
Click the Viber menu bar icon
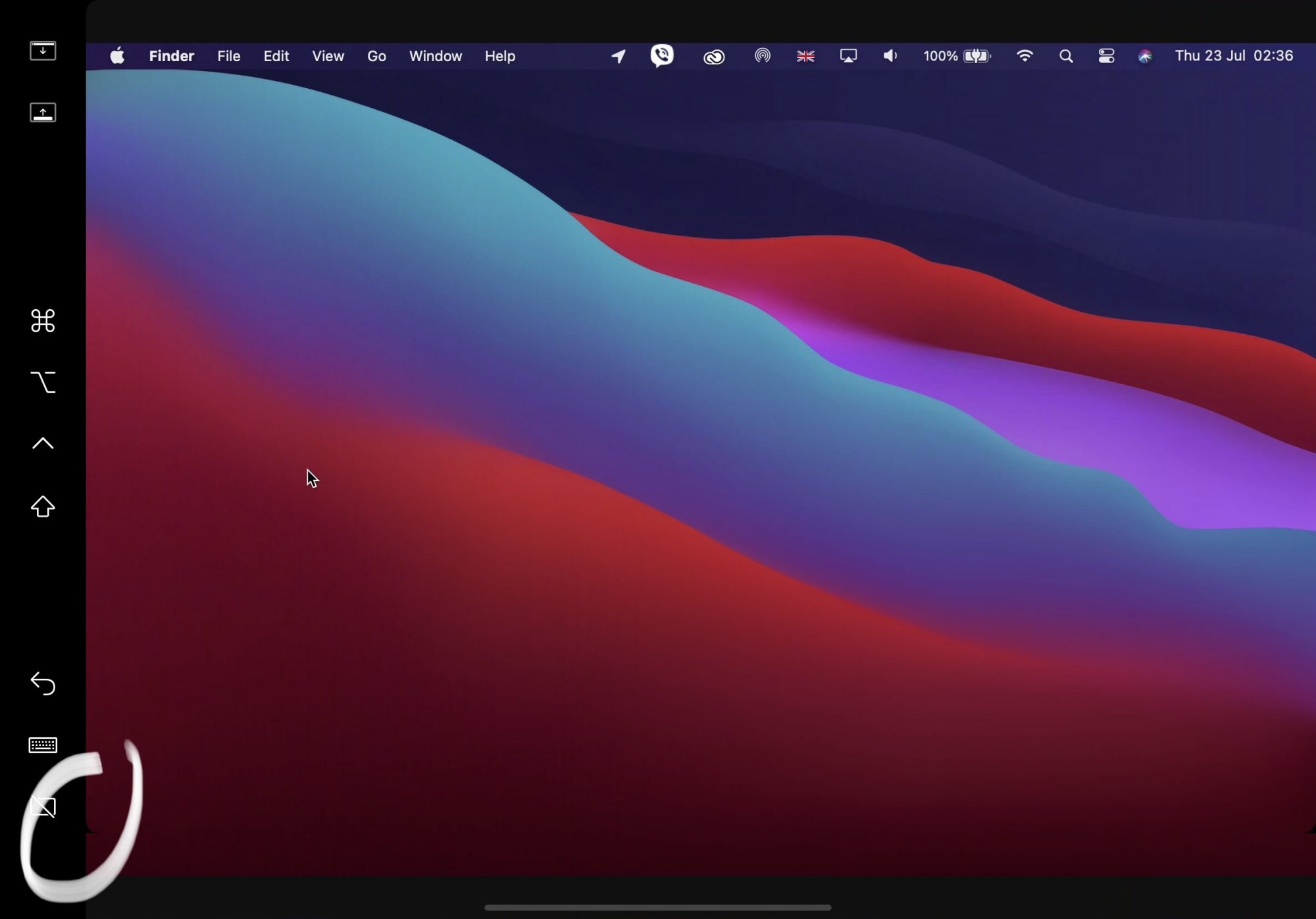[x=662, y=55]
